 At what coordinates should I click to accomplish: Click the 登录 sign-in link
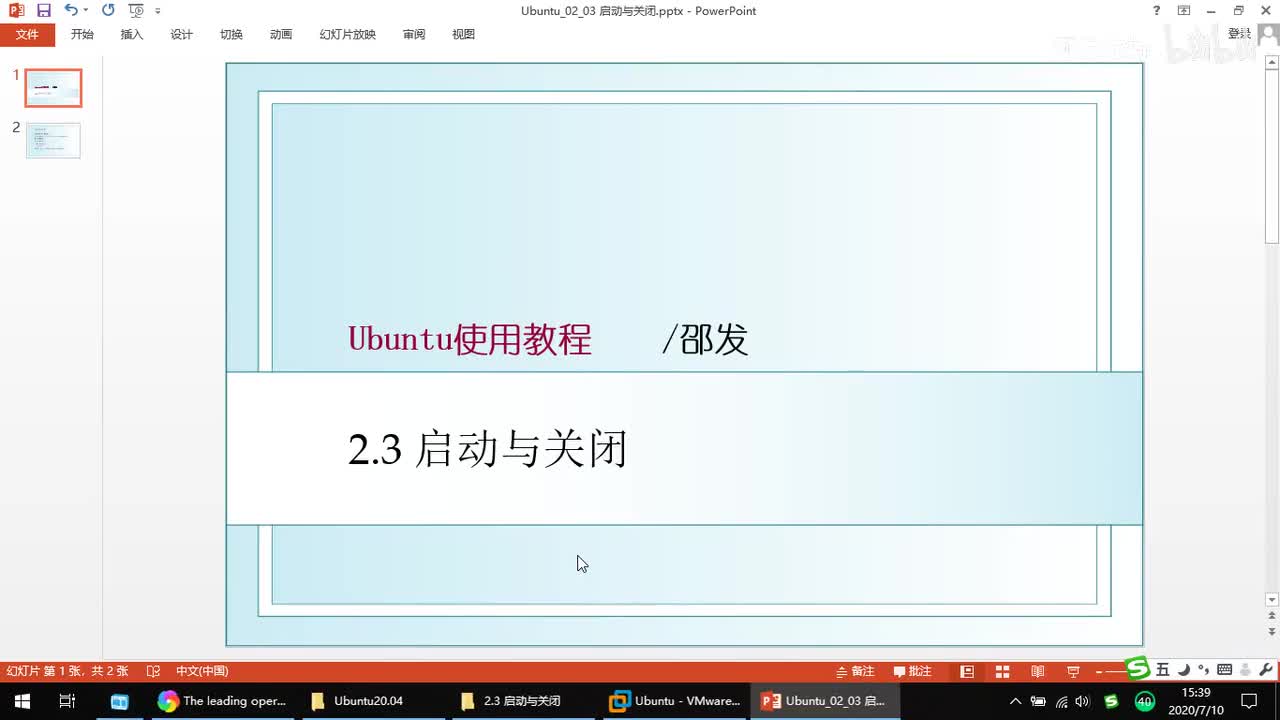(1239, 34)
